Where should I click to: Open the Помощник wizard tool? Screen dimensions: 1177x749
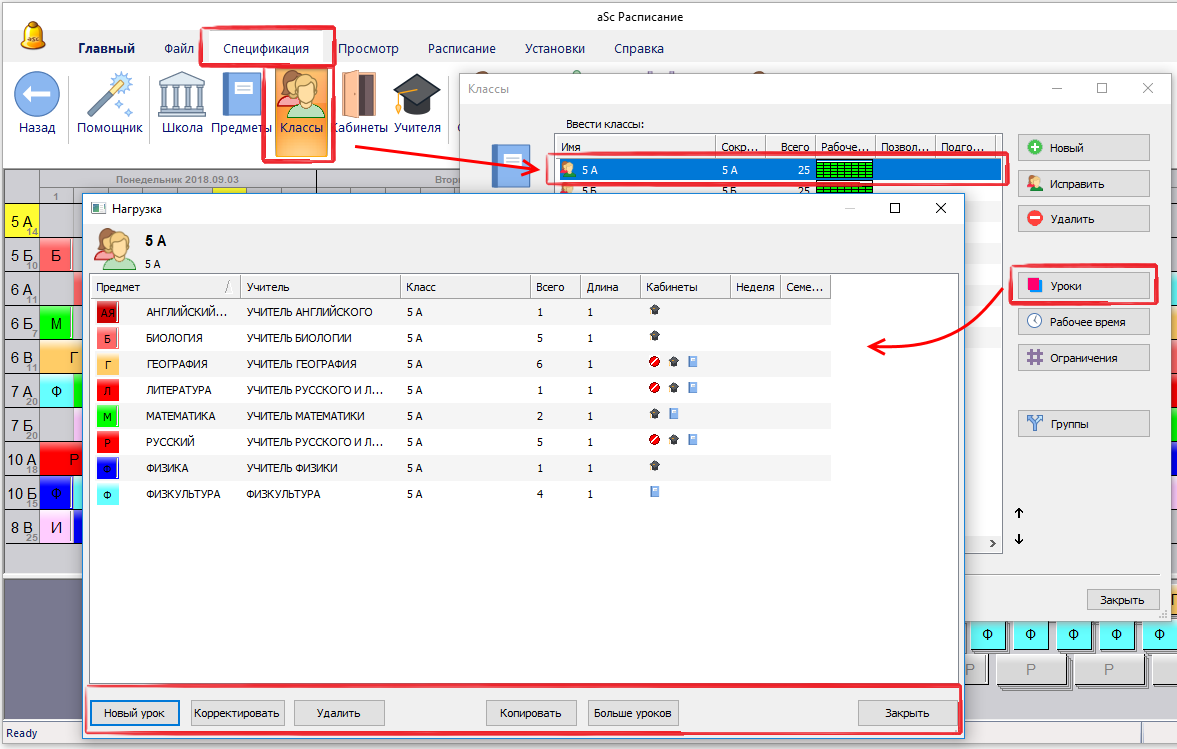click(x=110, y=96)
